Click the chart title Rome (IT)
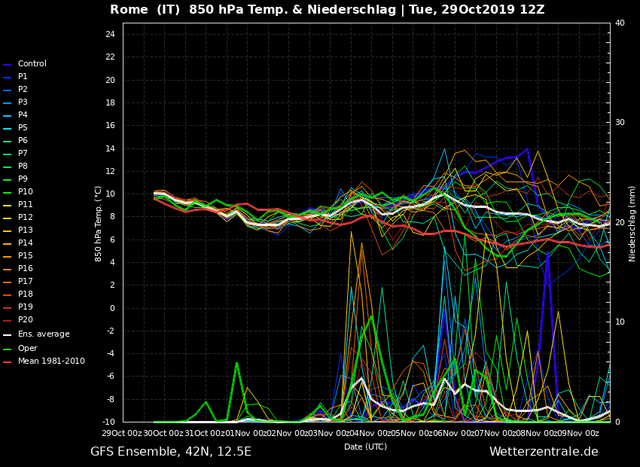This screenshot has height=467, width=640. pos(145,9)
